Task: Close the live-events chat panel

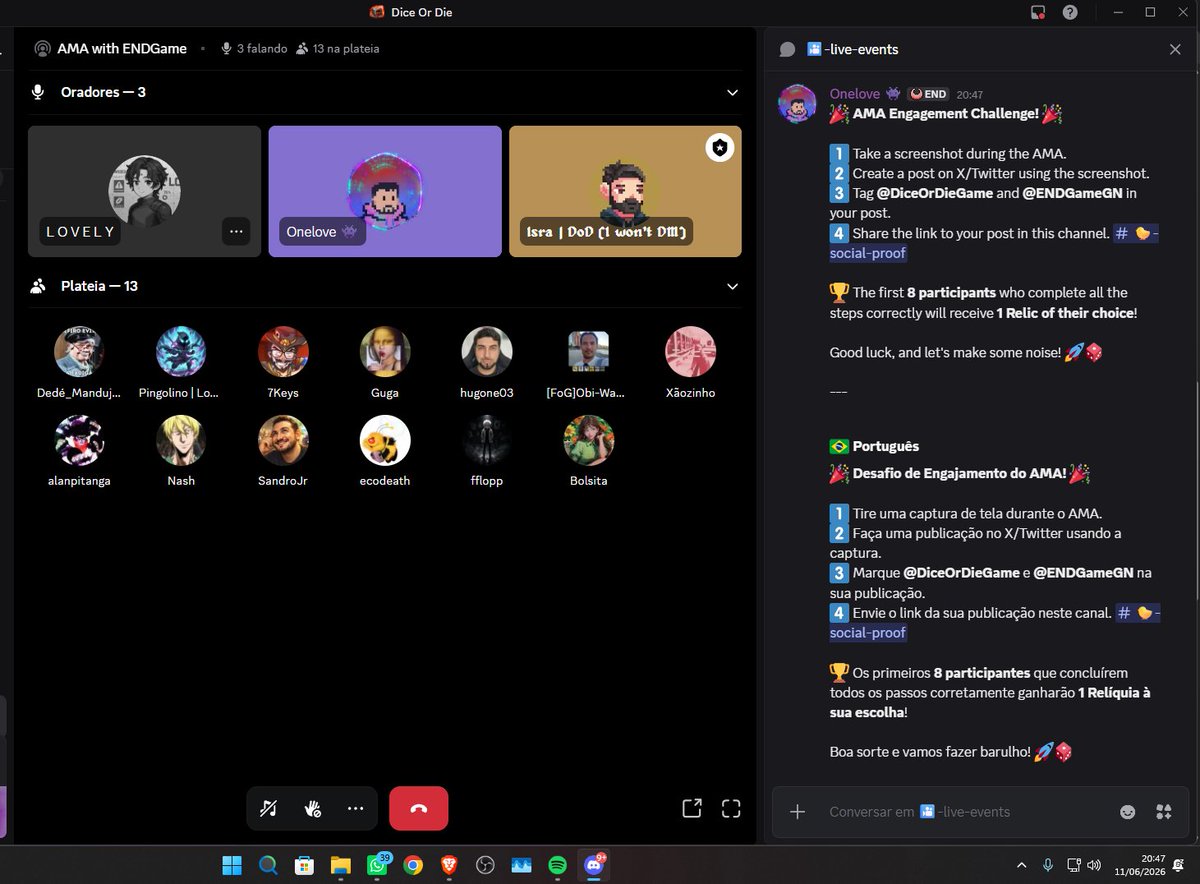Action: tap(1175, 49)
